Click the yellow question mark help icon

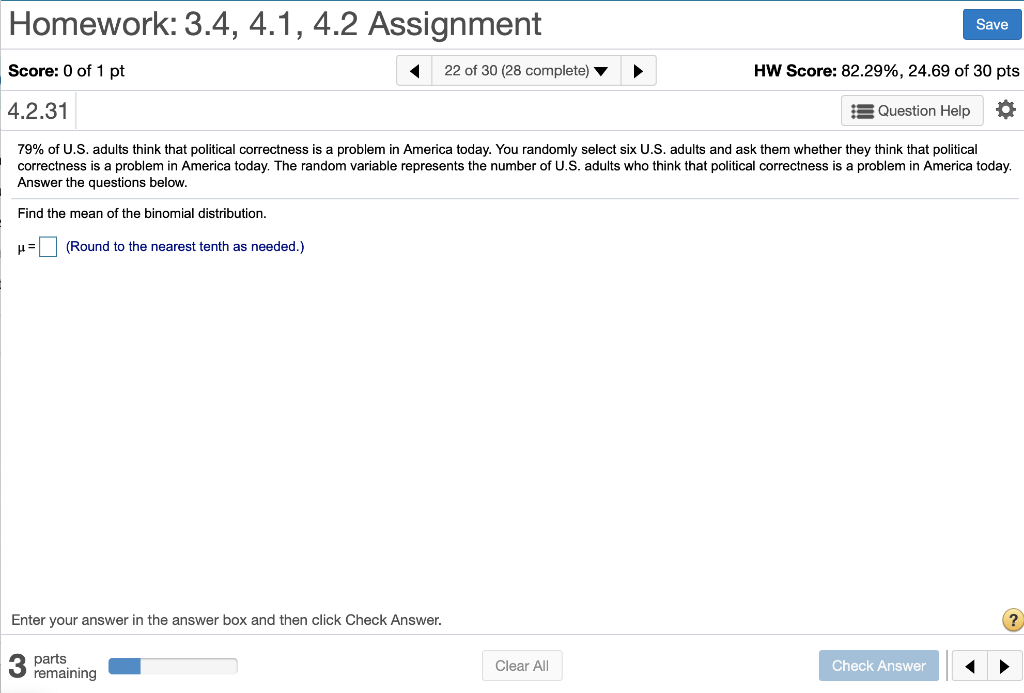coord(1011,620)
